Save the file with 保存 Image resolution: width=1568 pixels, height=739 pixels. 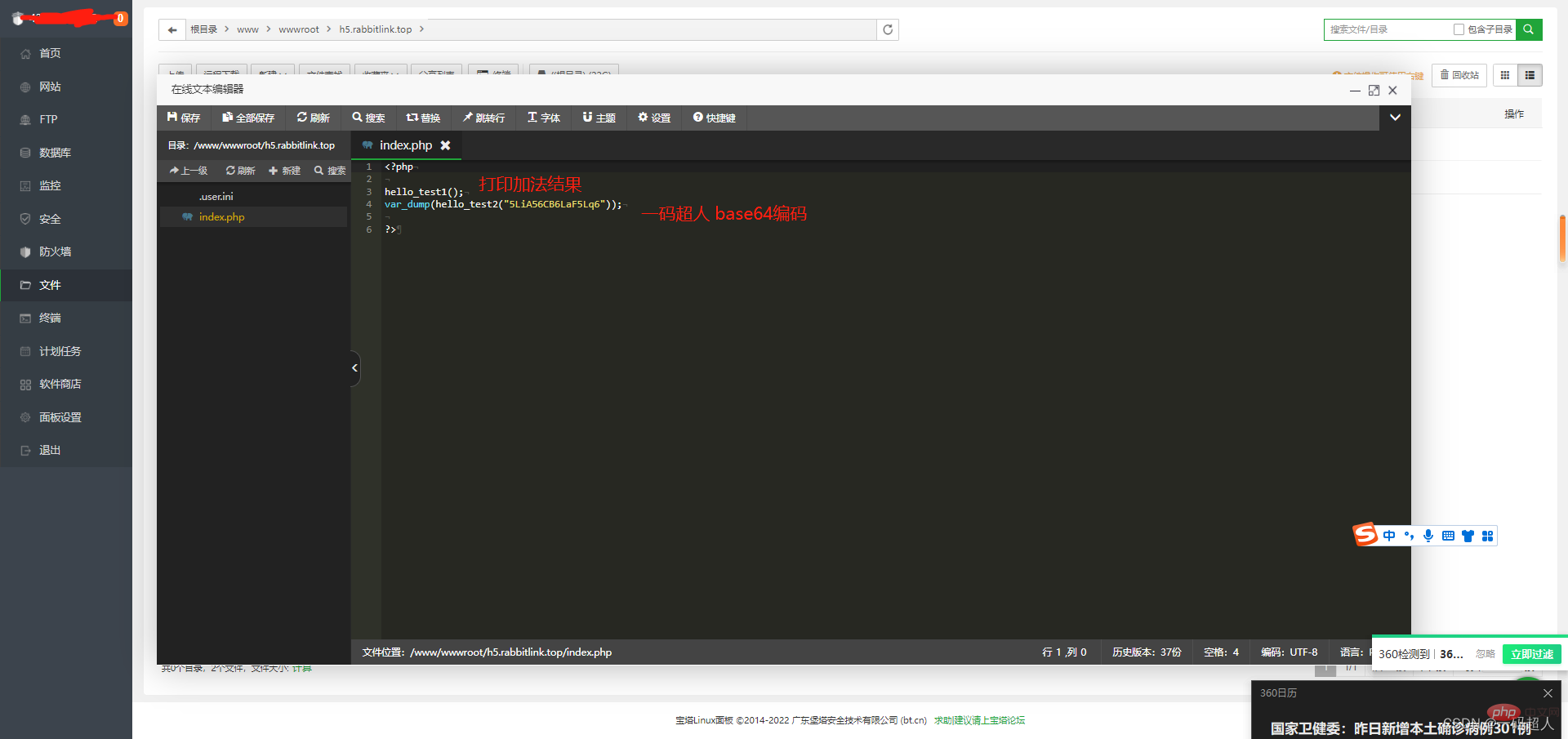[184, 118]
